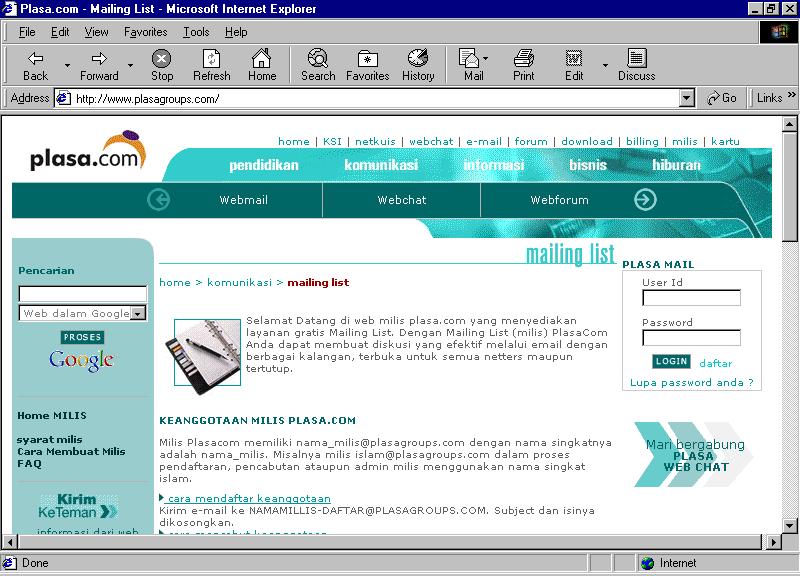Viewport: 800px width, 576px height.
Task: Open the Search toolbar button
Action: click(318, 65)
